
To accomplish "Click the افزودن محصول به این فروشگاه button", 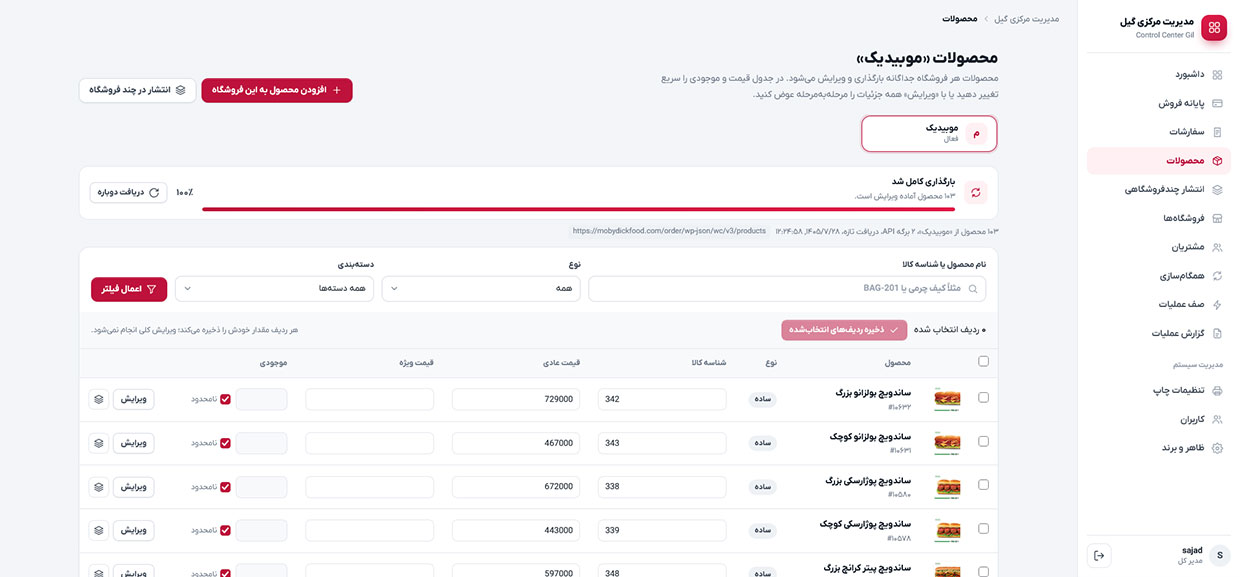I will point(277,90).
